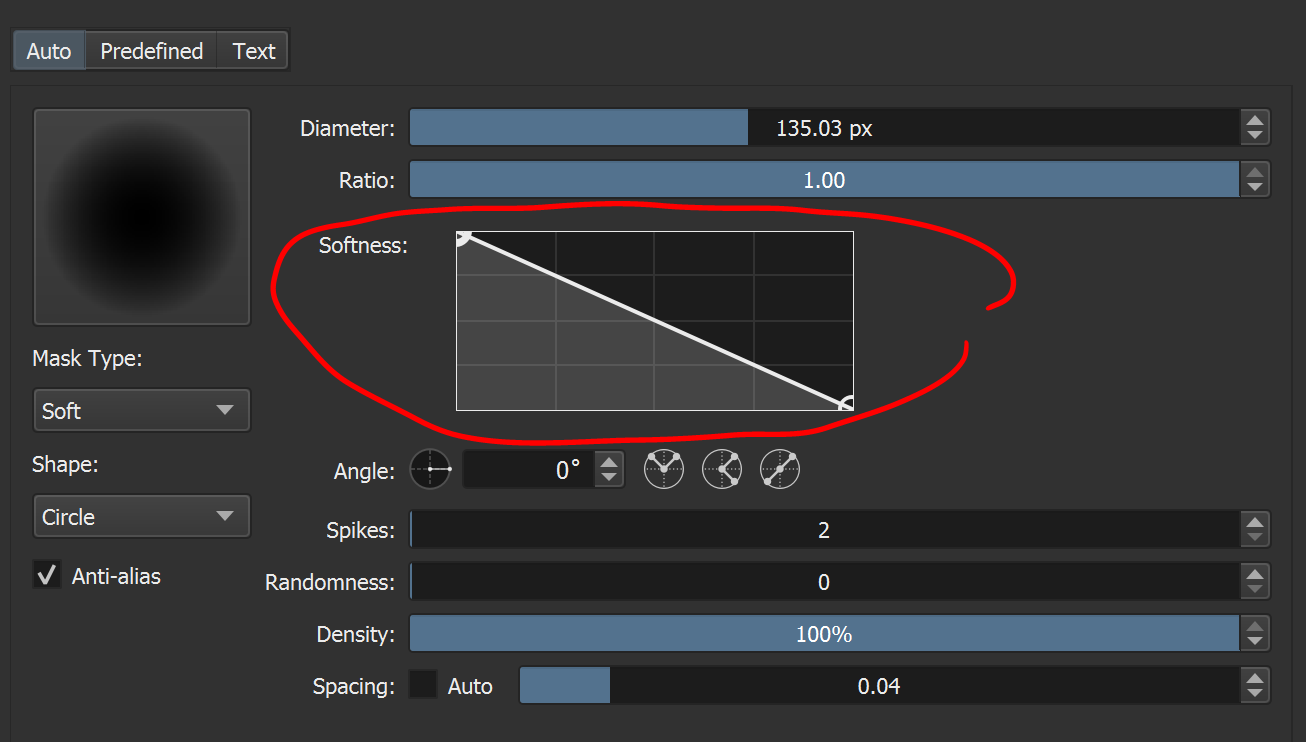1306x742 pixels.
Task: Decrease Spikes using its down arrow
Action: point(1255,539)
